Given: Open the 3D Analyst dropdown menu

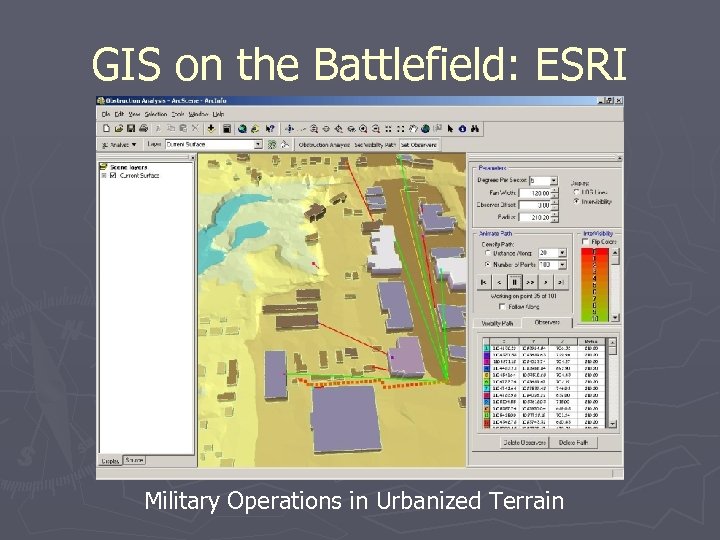Looking at the screenshot, I should tap(119, 145).
